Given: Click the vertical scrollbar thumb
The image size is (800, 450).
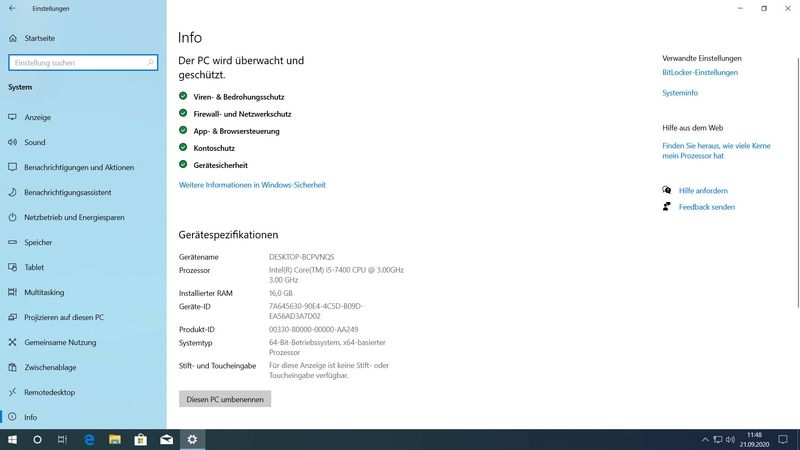Looking at the screenshot, I should tap(798, 183).
